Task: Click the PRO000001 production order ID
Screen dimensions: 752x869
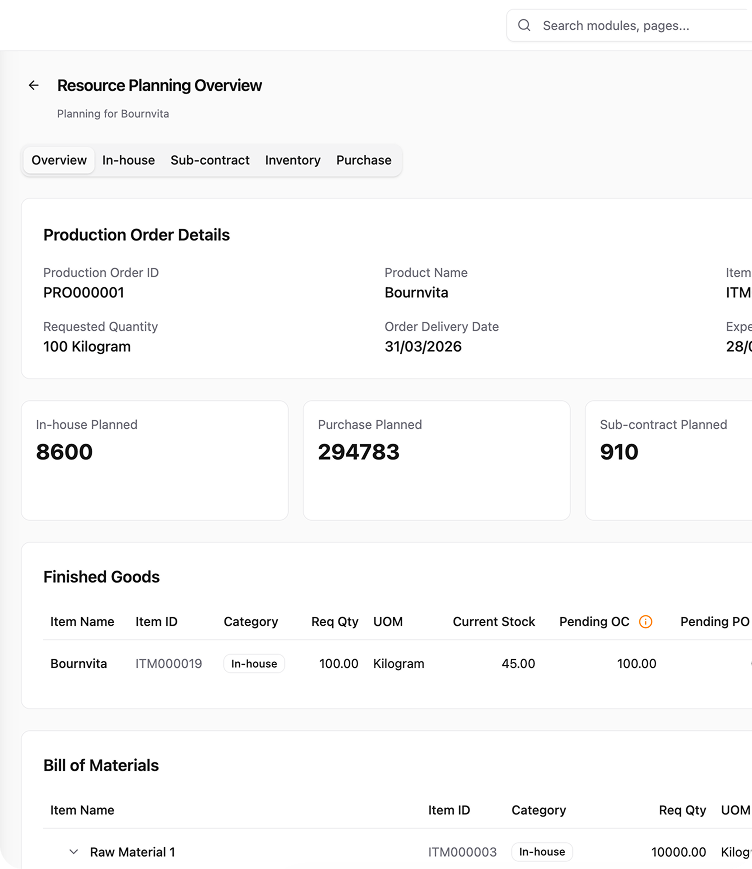Action: click(84, 293)
